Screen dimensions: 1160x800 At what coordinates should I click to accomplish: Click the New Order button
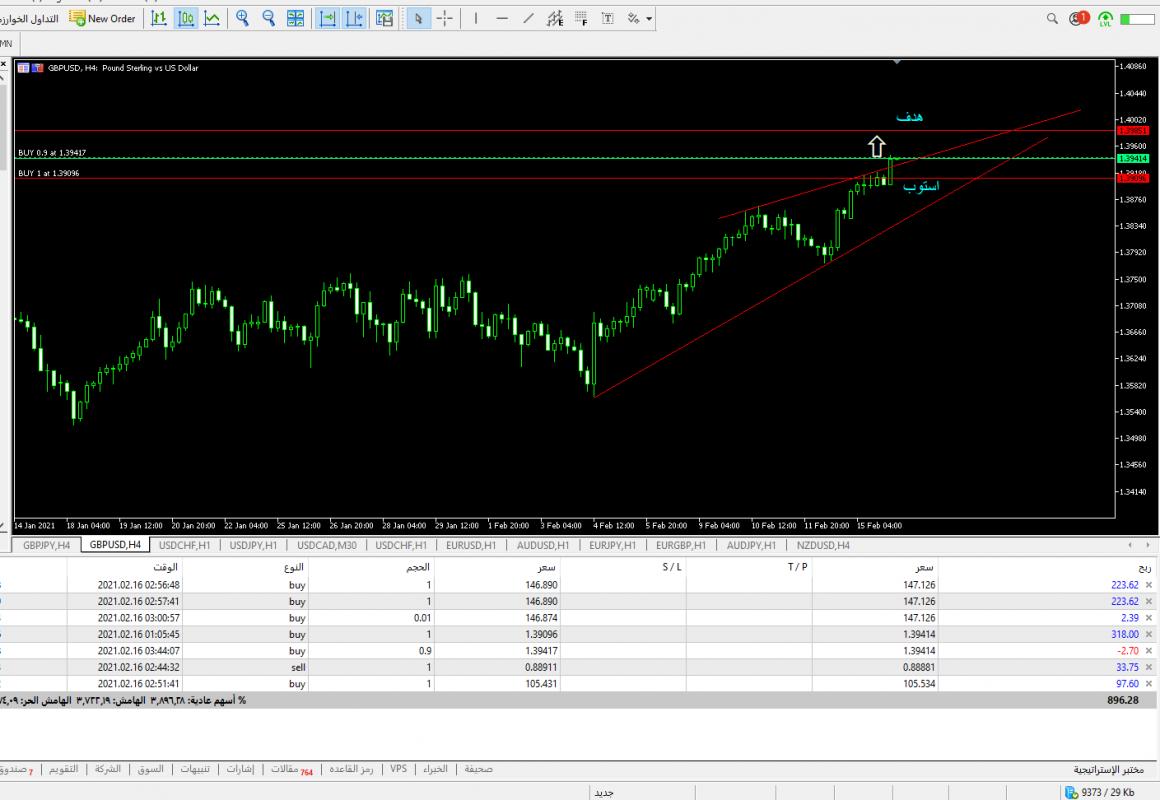pyautogui.click(x=102, y=18)
